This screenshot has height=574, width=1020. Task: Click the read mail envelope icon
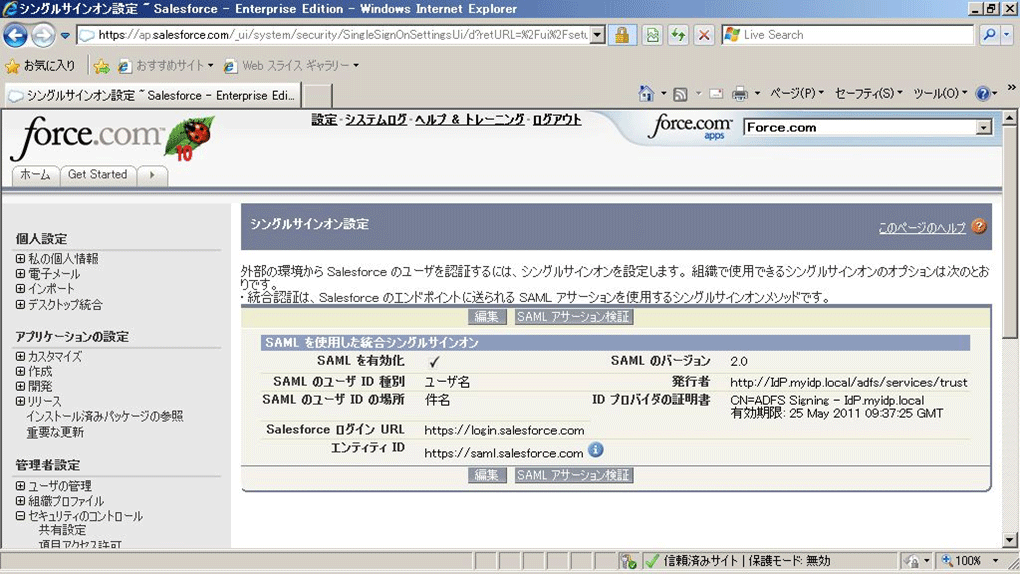click(716, 94)
